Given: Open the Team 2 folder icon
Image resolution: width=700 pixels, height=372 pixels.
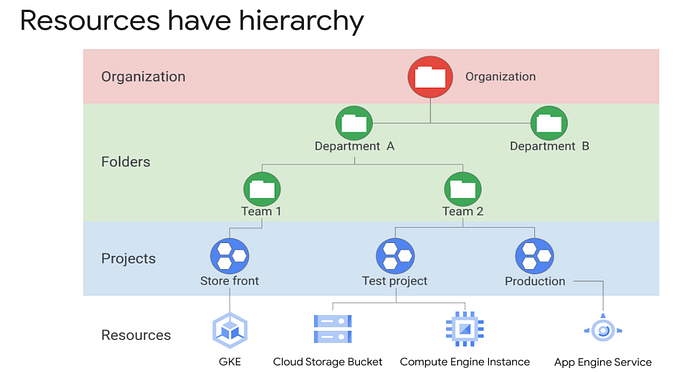Looking at the screenshot, I should [463, 189].
